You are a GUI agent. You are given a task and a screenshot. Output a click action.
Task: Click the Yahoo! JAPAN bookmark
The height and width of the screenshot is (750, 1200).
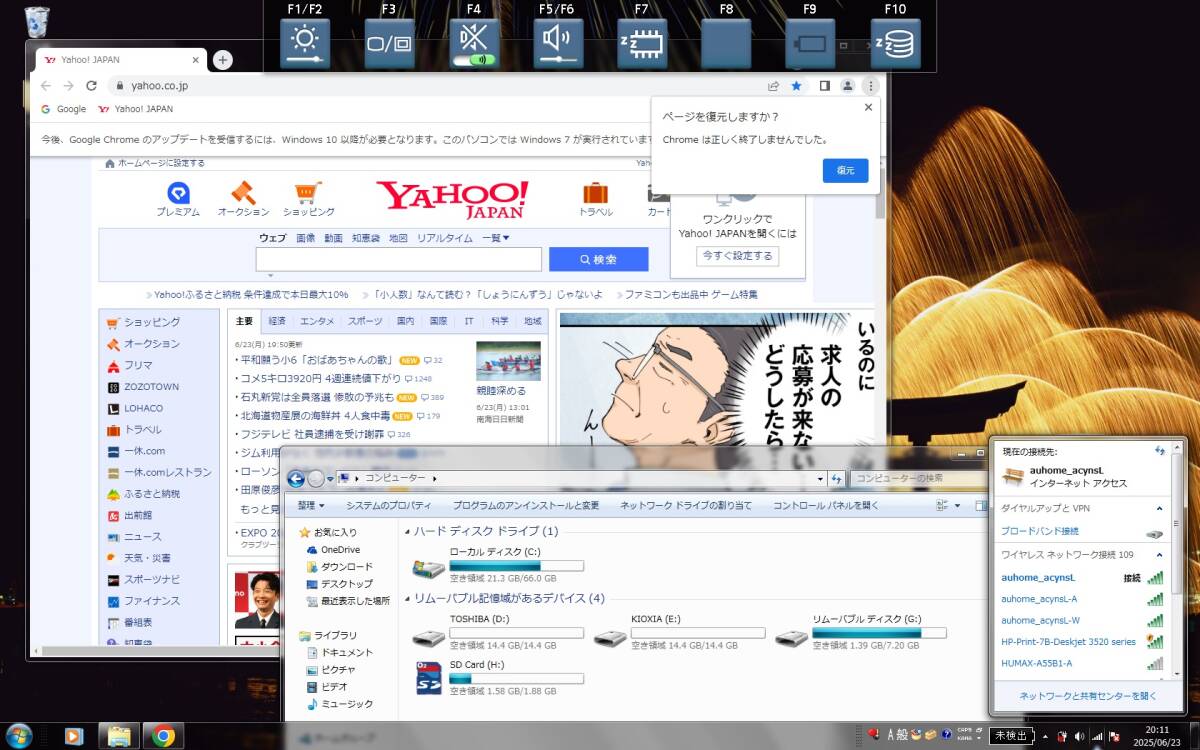tap(135, 109)
